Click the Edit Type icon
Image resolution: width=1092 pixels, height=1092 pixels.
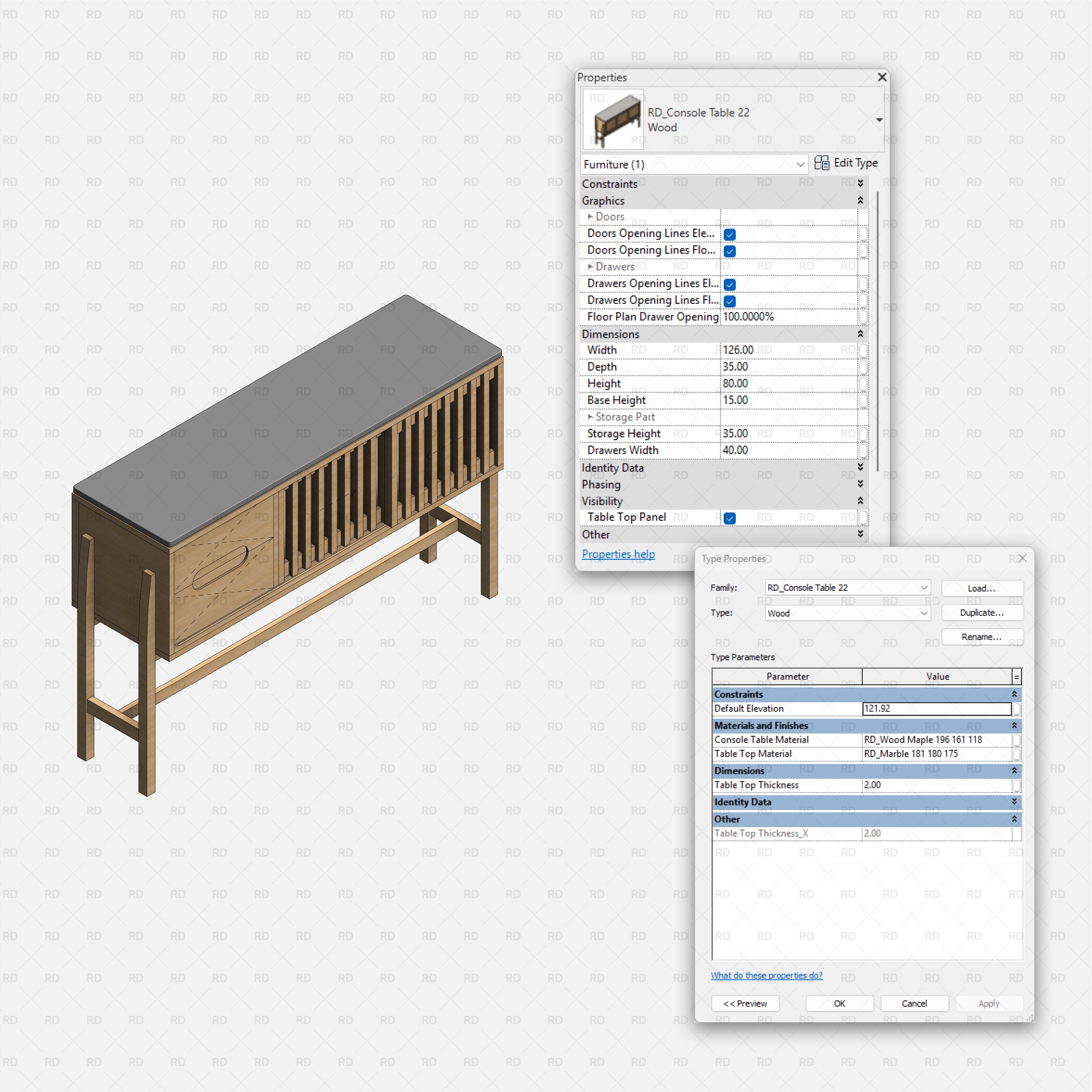pos(821,163)
